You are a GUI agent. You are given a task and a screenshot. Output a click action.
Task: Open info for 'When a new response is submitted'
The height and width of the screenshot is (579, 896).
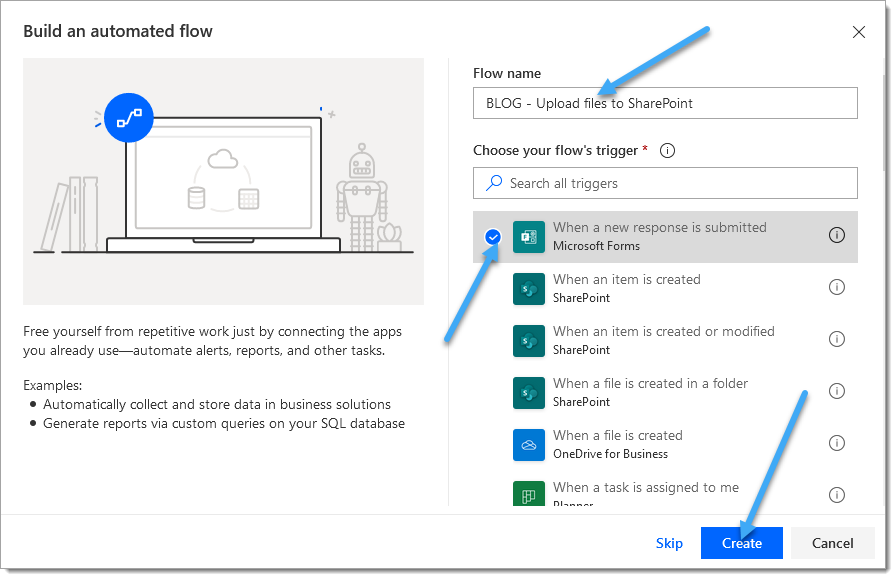[x=837, y=235]
